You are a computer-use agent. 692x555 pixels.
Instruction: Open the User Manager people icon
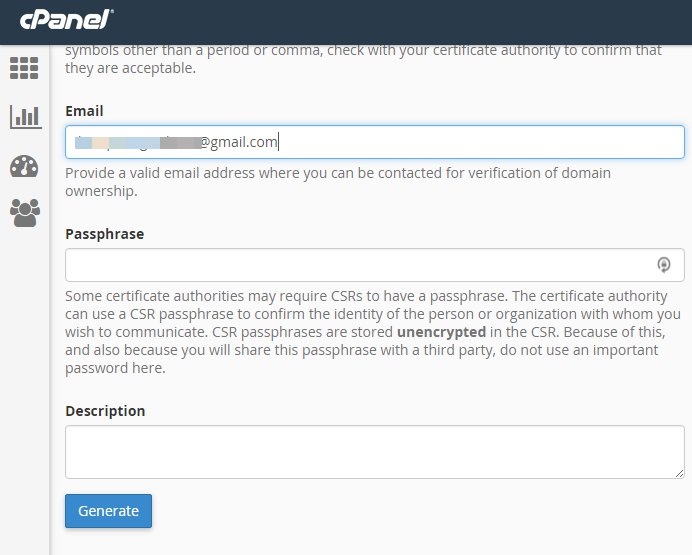point(24,212)
